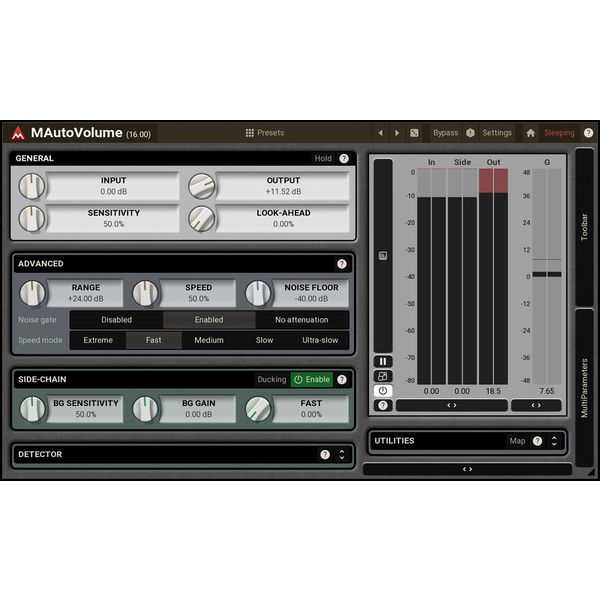Open help for the Advanced panel
The height and width of the screenshot is (600, 600).
[342, 264]
